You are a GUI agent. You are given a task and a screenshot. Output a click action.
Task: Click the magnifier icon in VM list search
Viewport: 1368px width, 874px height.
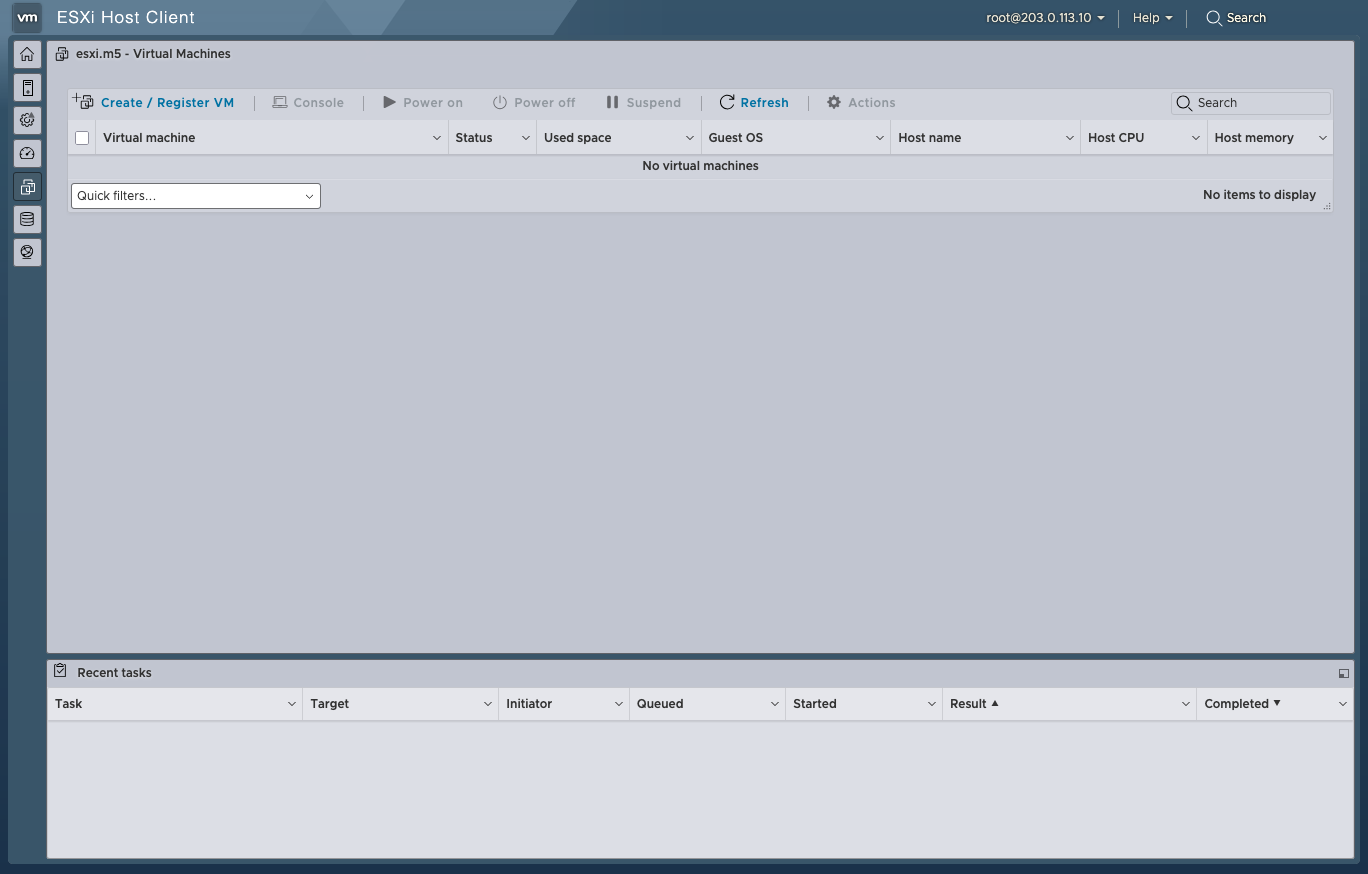click(x=1184, y=103)
